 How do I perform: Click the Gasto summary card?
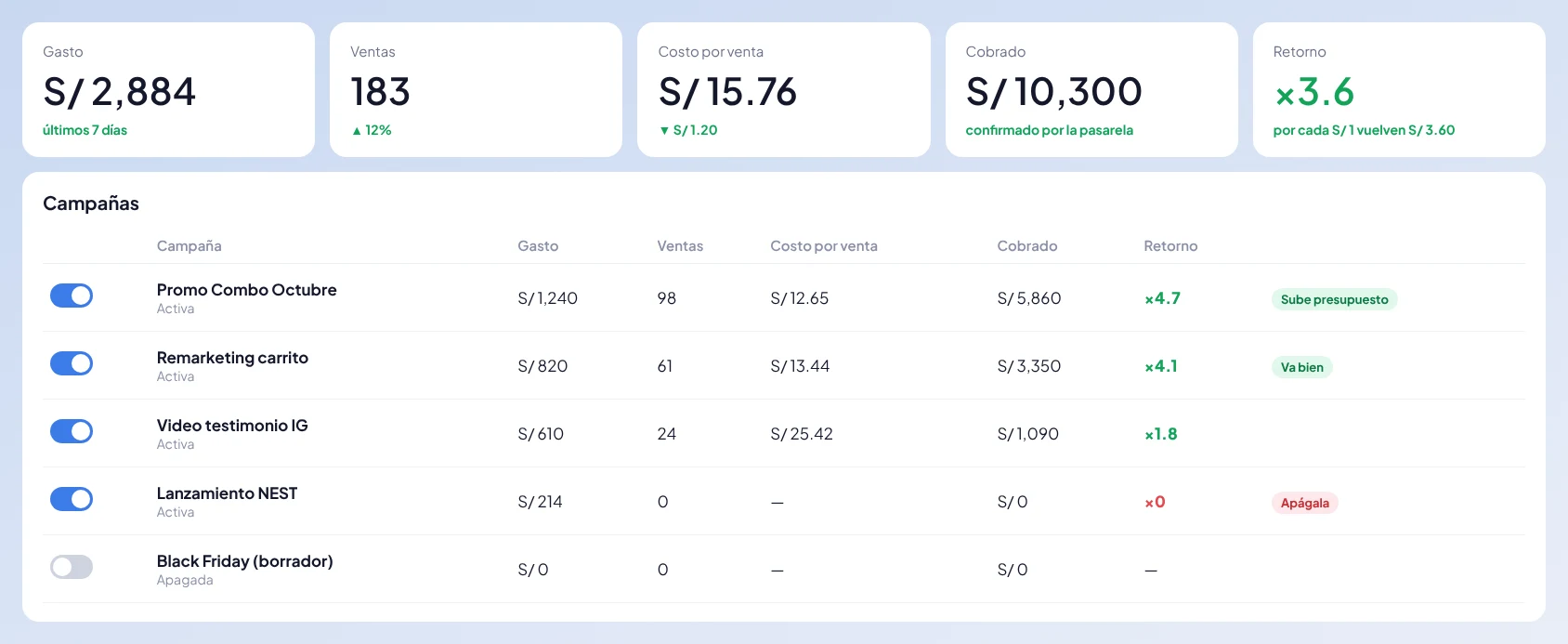click(168, 90)
